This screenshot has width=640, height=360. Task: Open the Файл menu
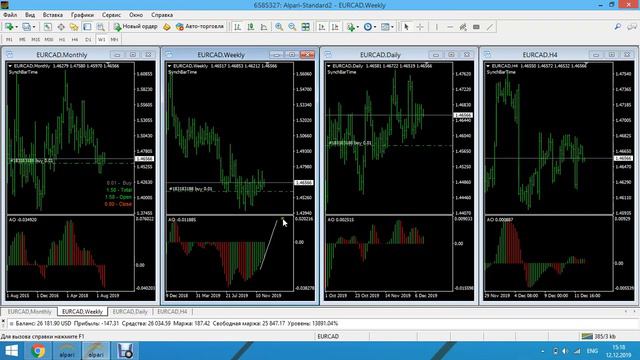[x=10, y=15]
